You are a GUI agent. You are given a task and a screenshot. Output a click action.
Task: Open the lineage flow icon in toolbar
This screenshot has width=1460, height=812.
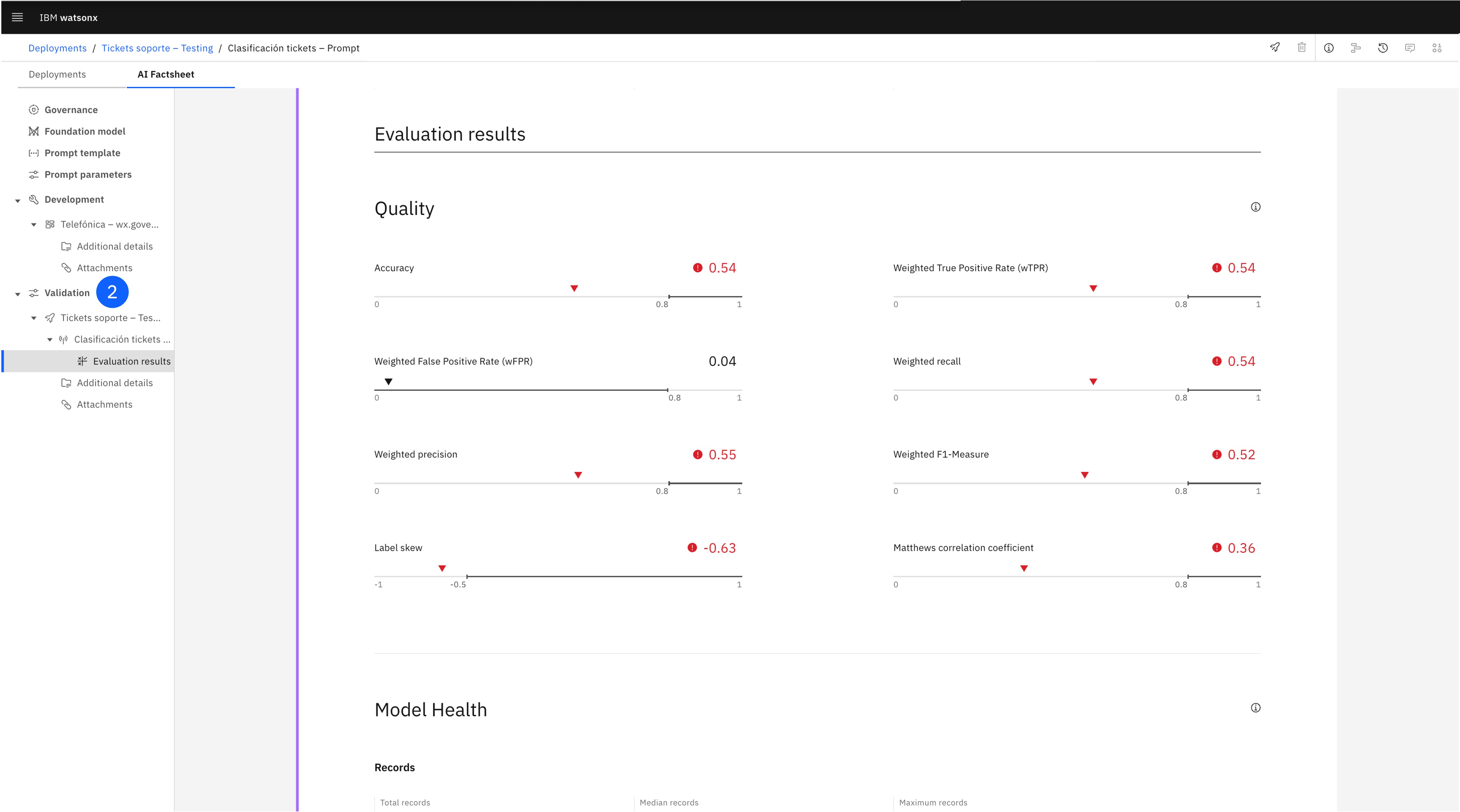pyautogui.click(x=1356, y=48)
